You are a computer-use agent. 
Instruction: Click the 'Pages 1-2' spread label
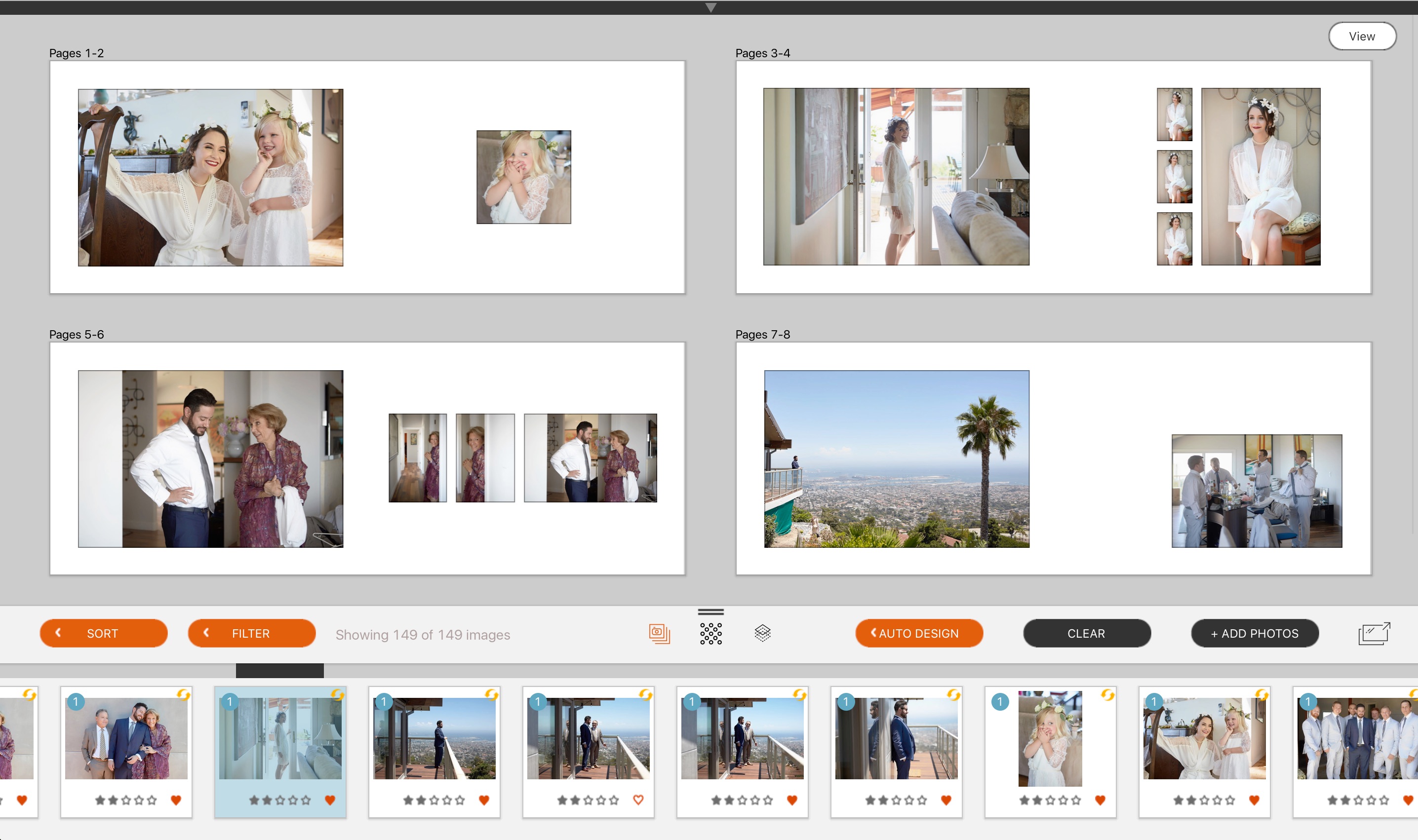pos(77,53)
